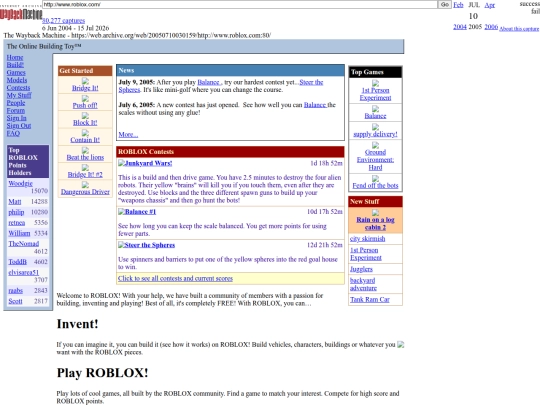Viewport: 540px width, 405px height.
Task: Click the thumbnail icon above Balance in Top Games
Action: point(375,109)
